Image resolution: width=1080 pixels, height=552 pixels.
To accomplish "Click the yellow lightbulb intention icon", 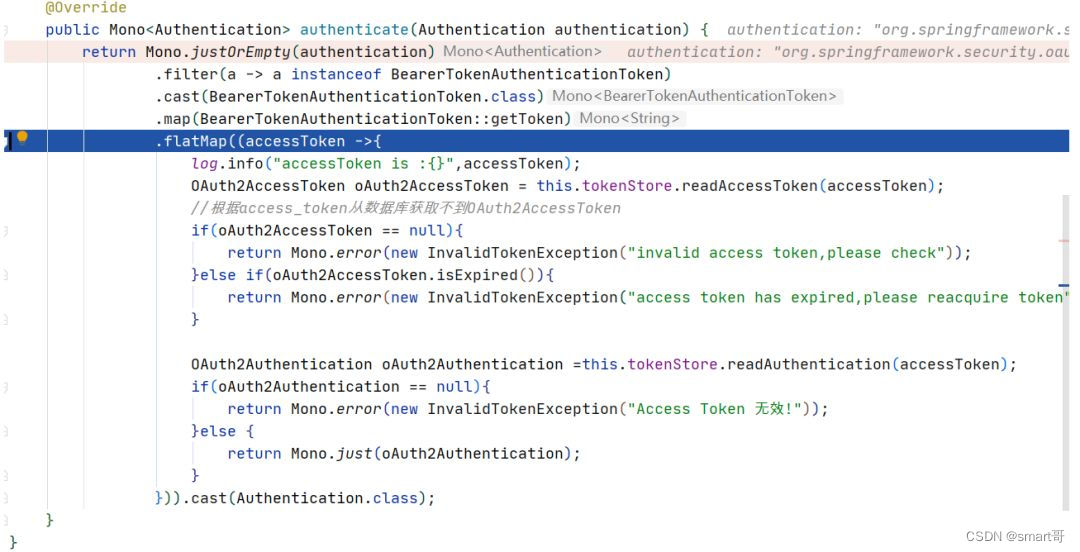I will pos(22,137).
